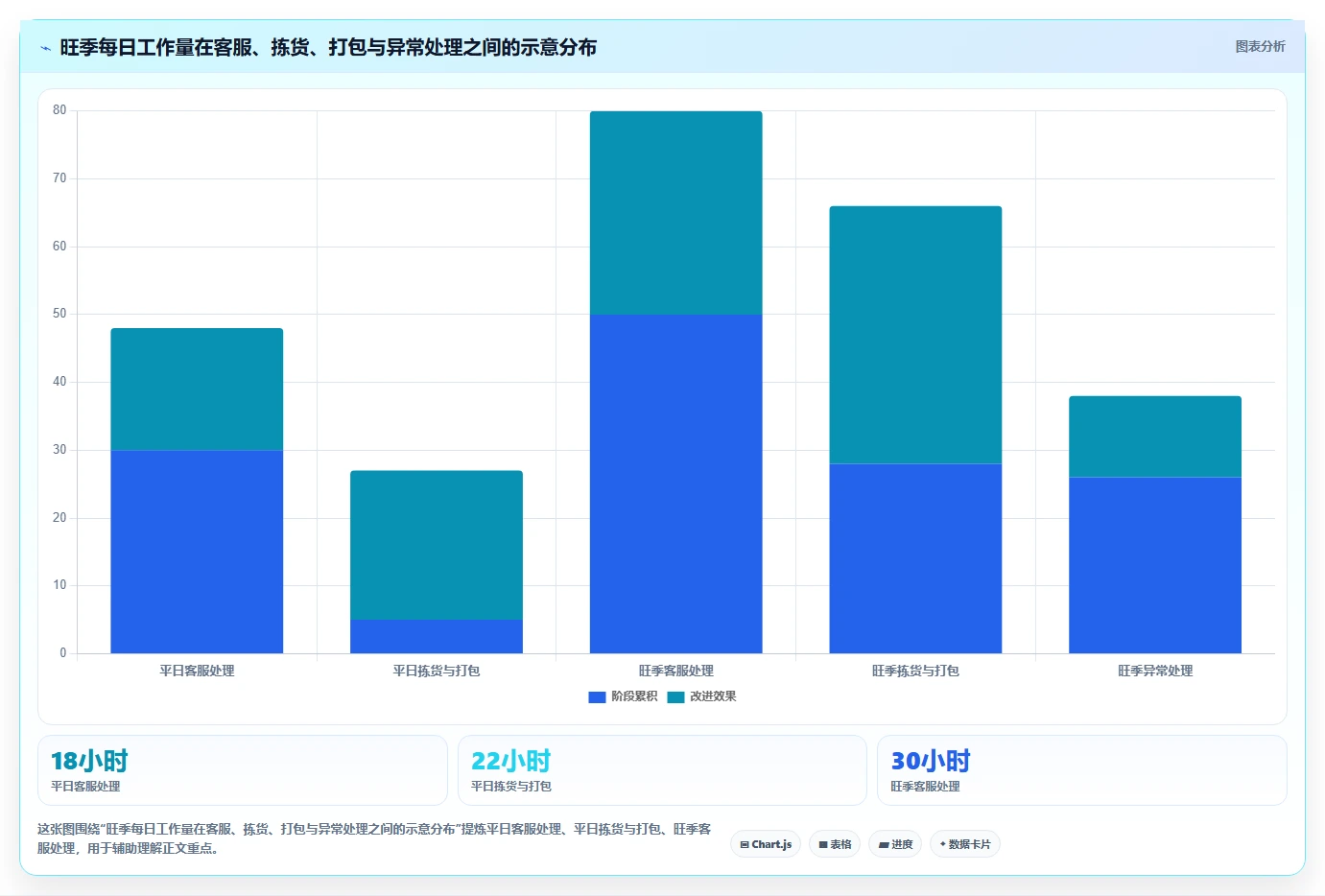Click the blue segment of 旺季客服处理 bar
Screen dimensions: 1325x896
(x=676, y=483)
